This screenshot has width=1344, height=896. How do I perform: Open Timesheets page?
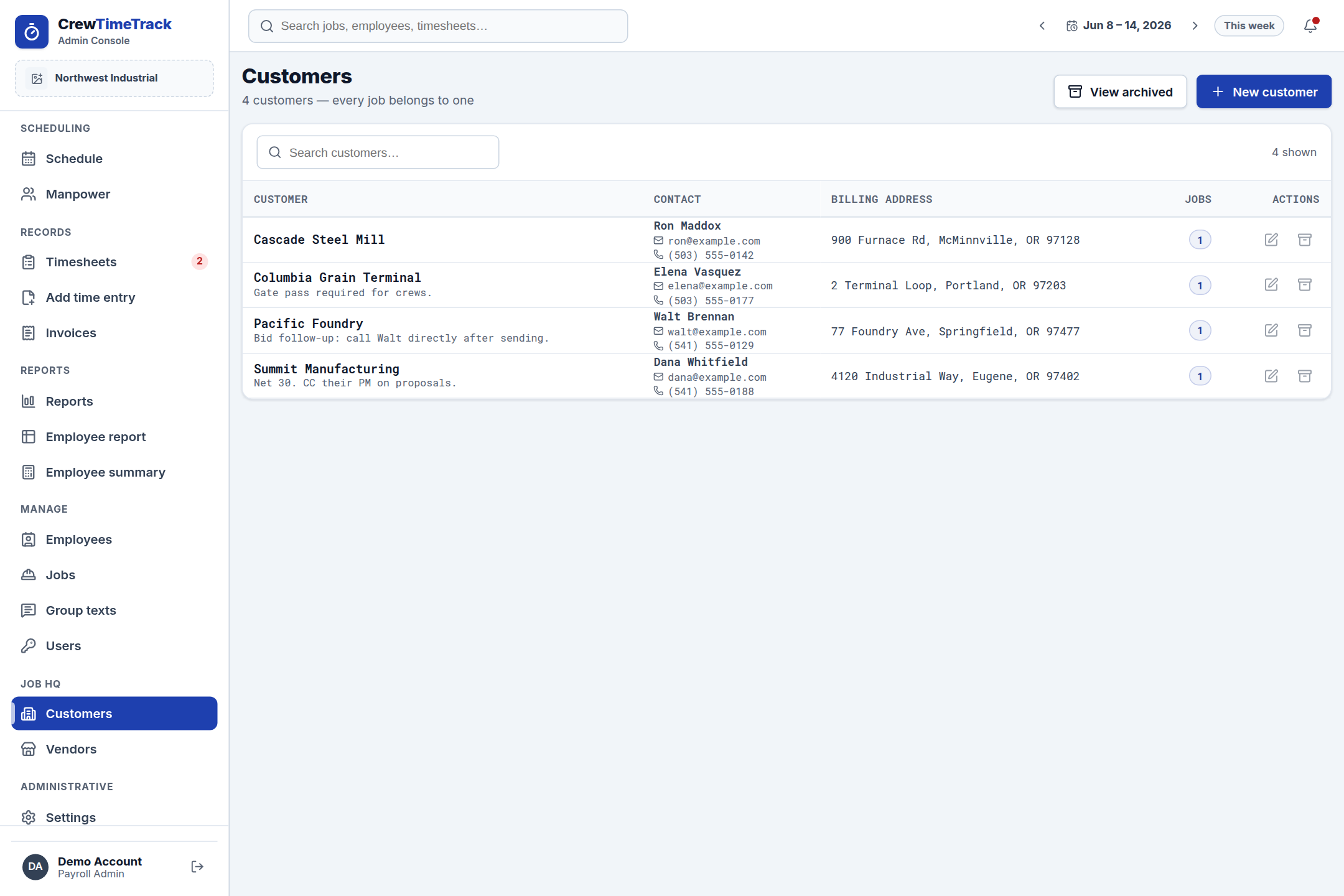[114, 262]
